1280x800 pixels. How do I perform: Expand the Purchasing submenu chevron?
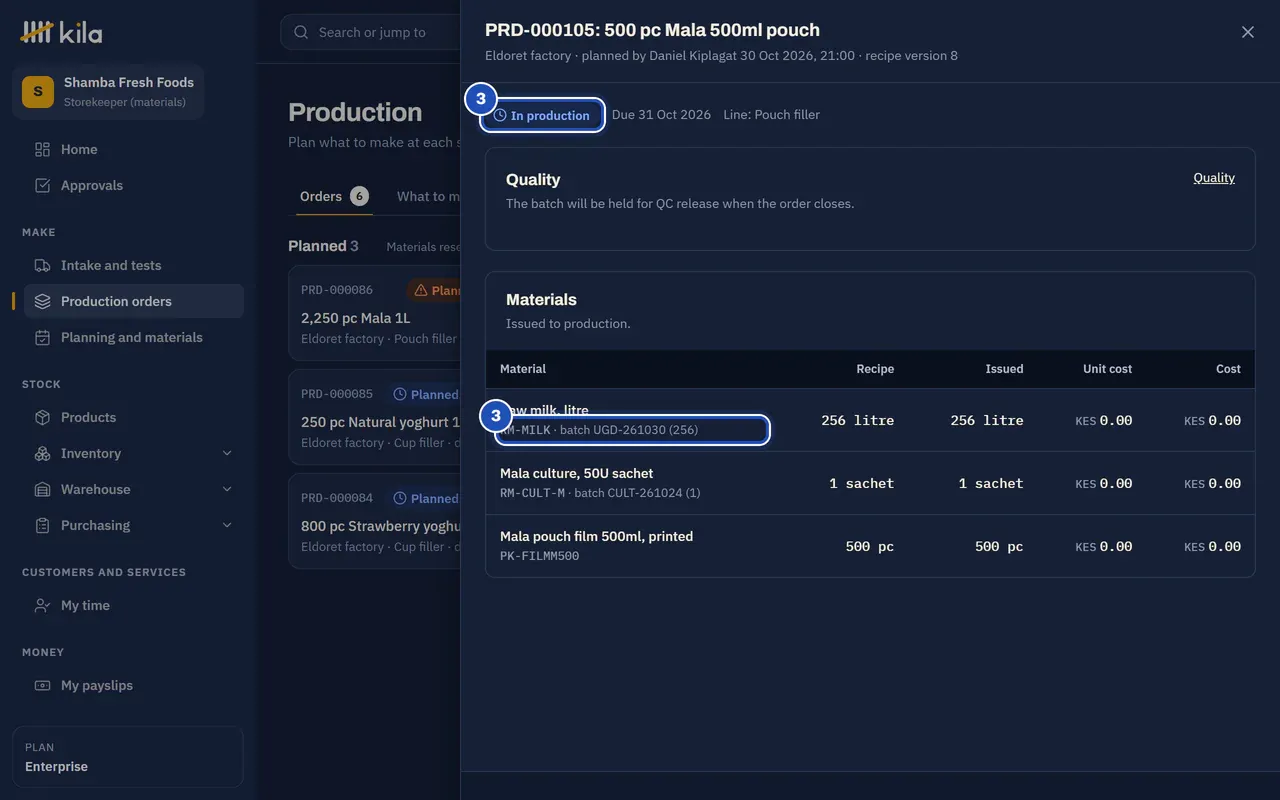(227, 525)
